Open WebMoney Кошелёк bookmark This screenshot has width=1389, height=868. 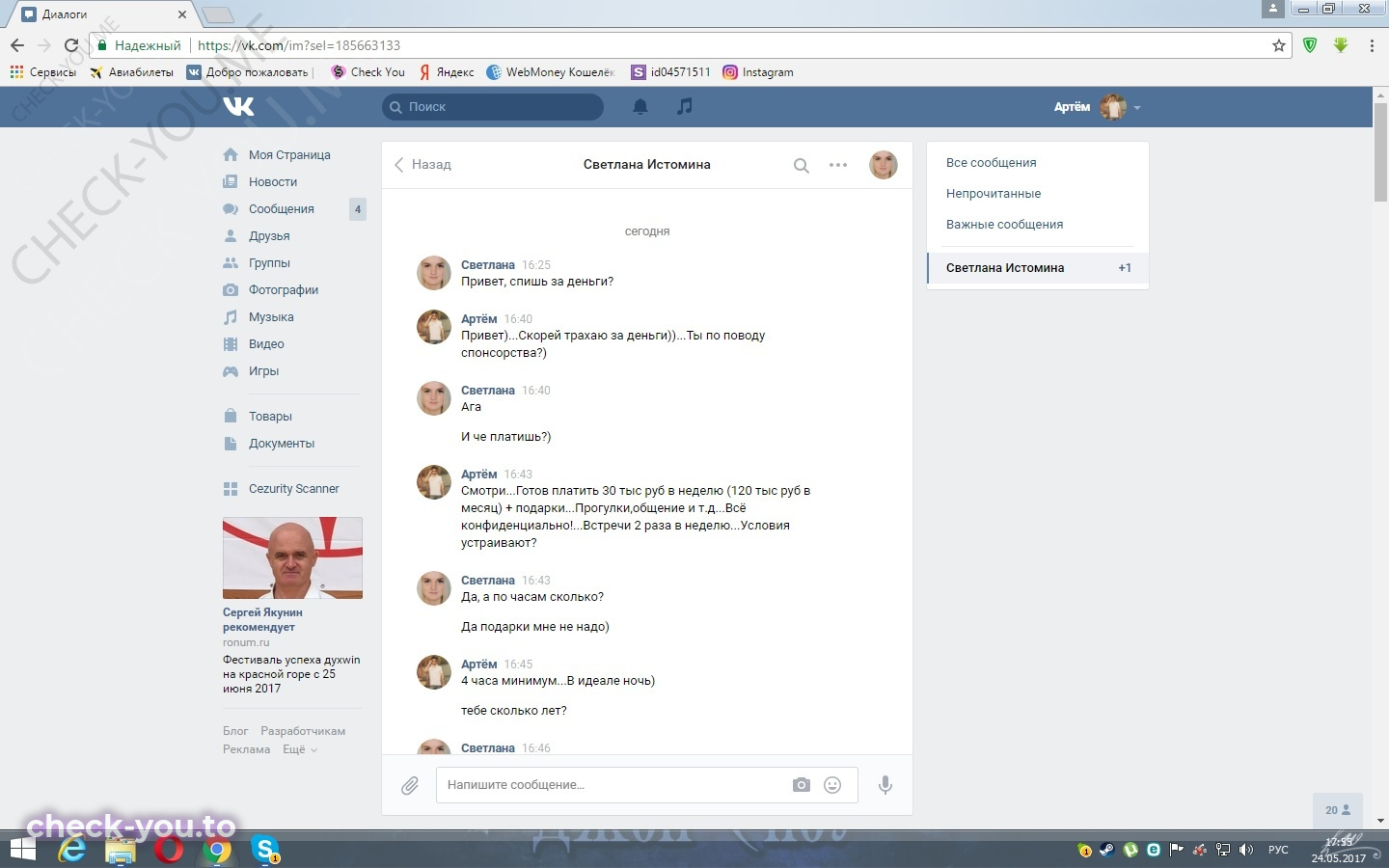point(551,72)
